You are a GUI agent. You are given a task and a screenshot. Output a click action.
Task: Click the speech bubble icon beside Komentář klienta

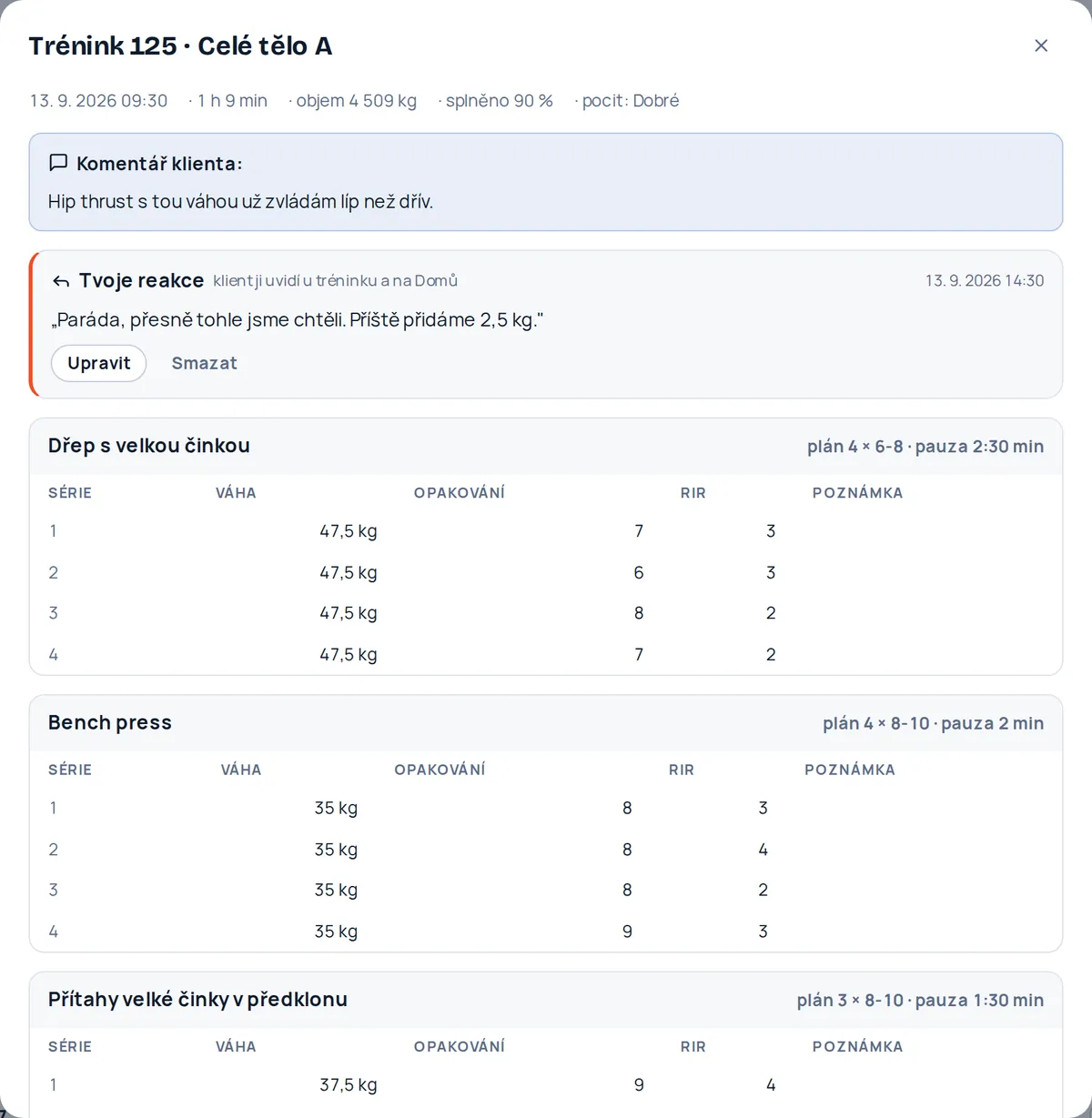pyautogui.click(x=58, y=163)
